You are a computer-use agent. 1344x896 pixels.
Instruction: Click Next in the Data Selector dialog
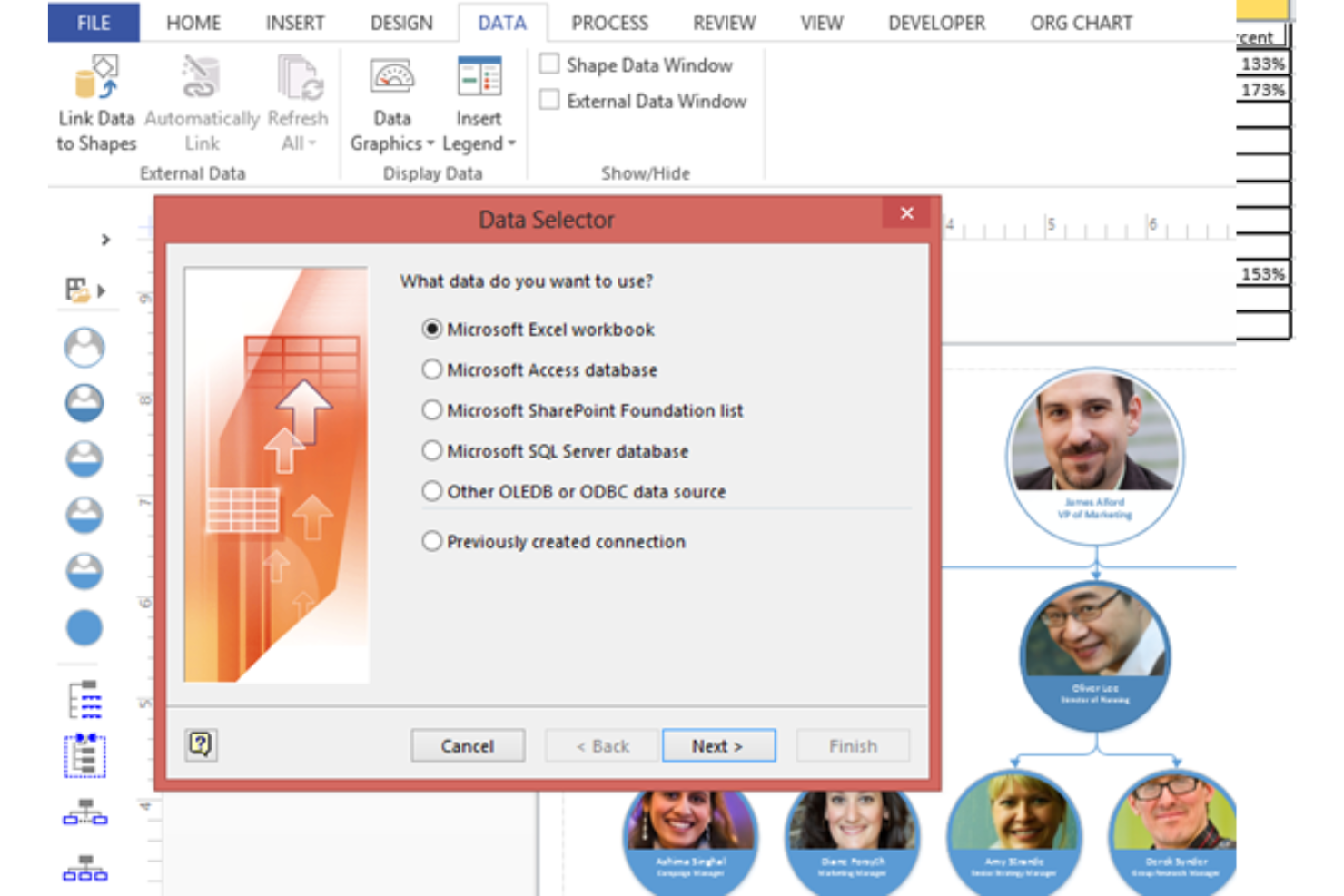click(x=718, y=745)
